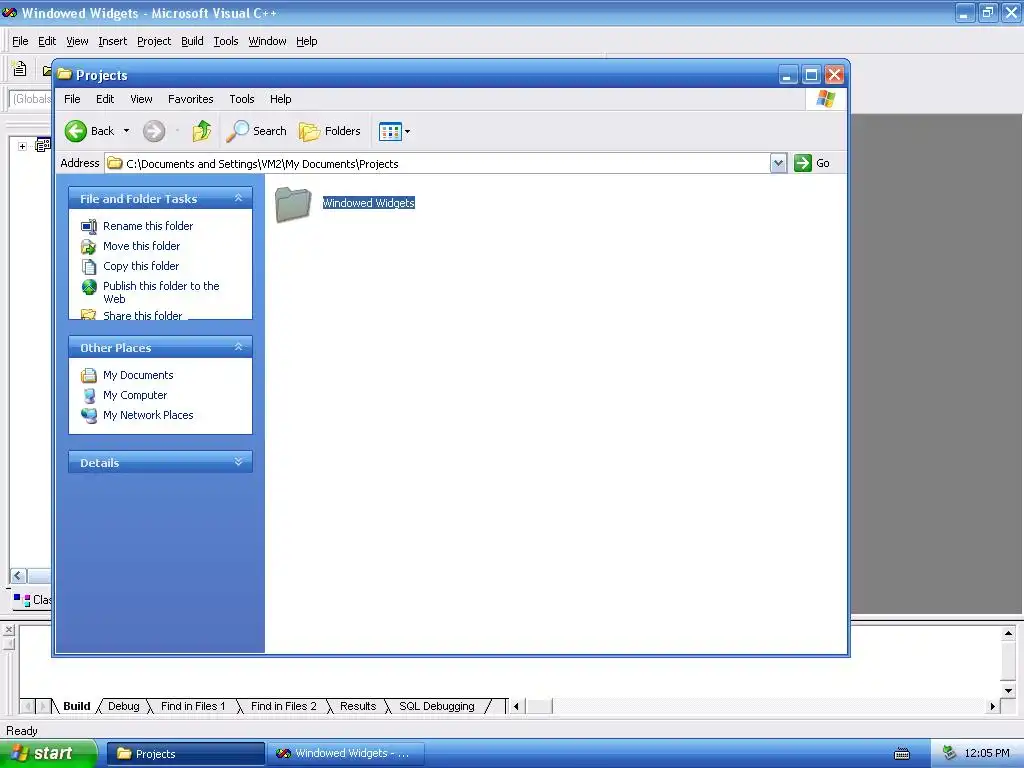Viewport: 1024px width, 768px height.
Task: Click Move this folder link
Action: point(142,246)
